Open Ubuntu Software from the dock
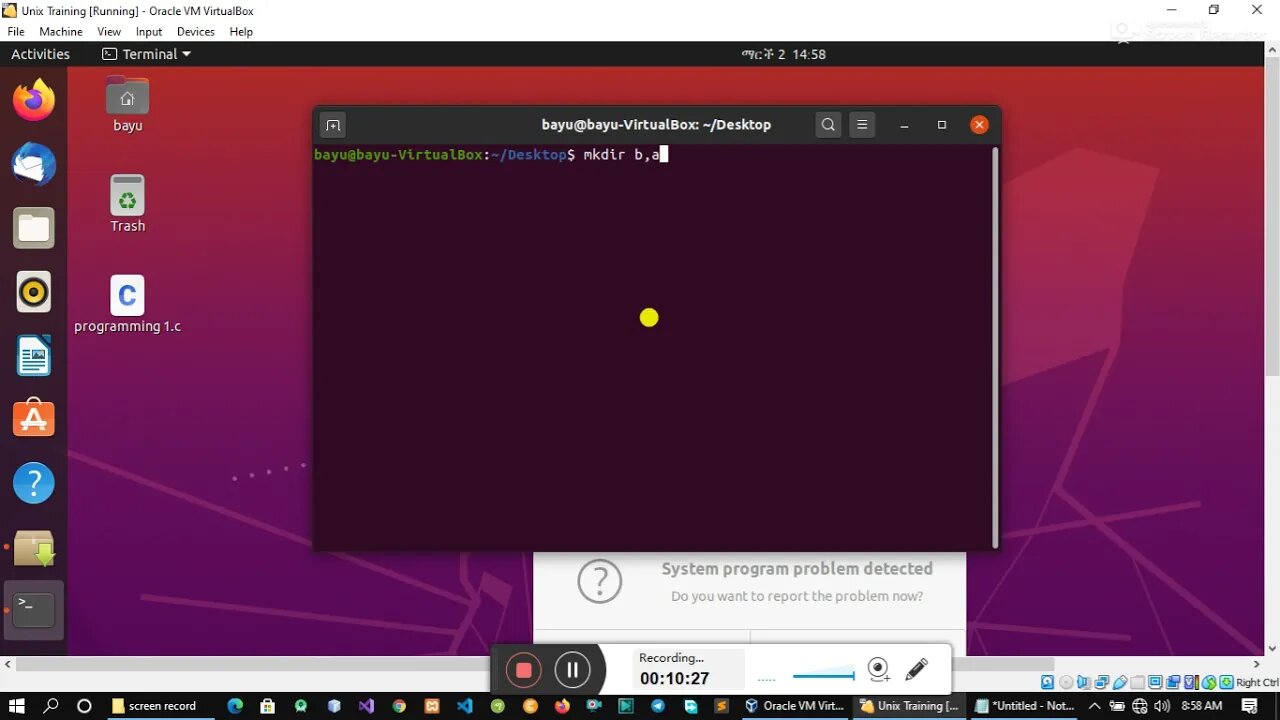This screenshot has height=720, width=1280. (x=34, y=419)
